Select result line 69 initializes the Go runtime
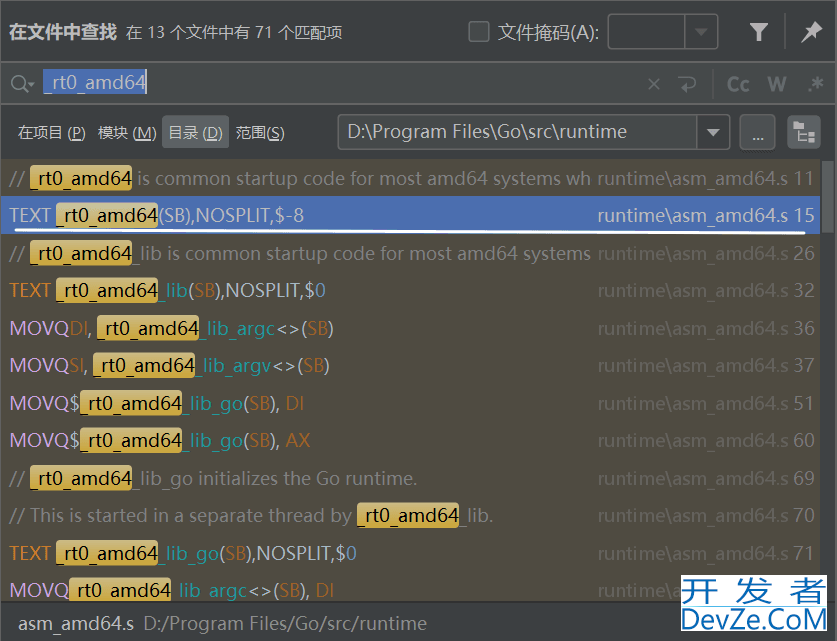The image size is (837, 641). [x=411, y=478]
